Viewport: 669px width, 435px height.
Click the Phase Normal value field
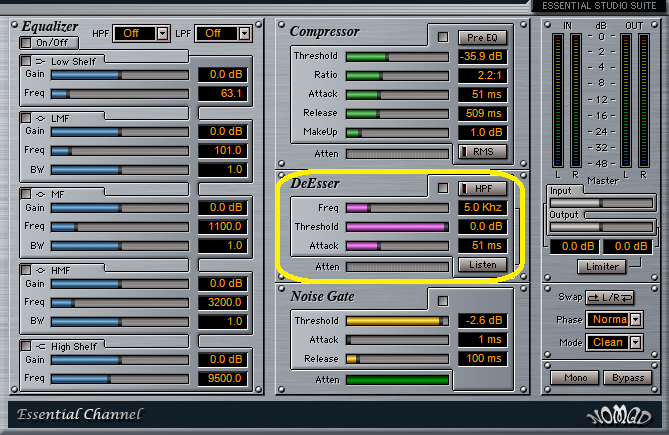coord(608,319)
